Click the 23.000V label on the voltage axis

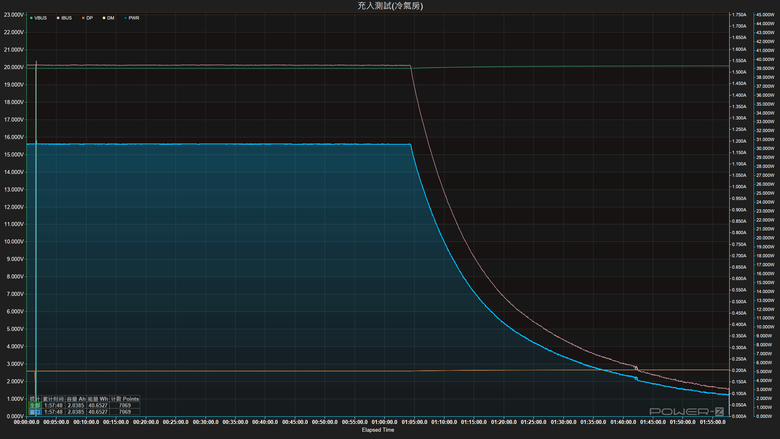point(14,15)
